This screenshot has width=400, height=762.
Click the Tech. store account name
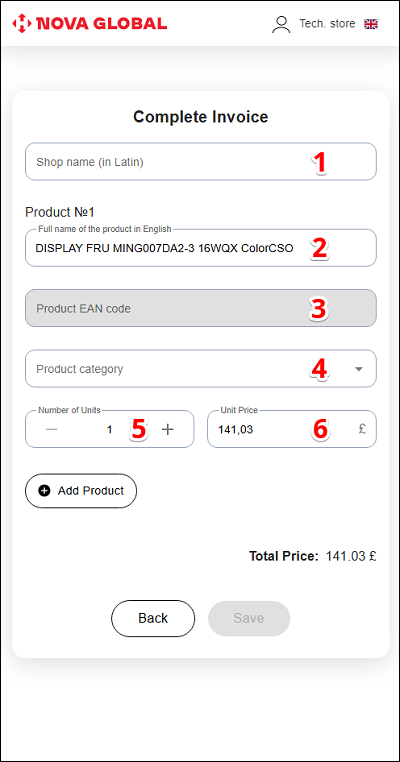[327, 24]
